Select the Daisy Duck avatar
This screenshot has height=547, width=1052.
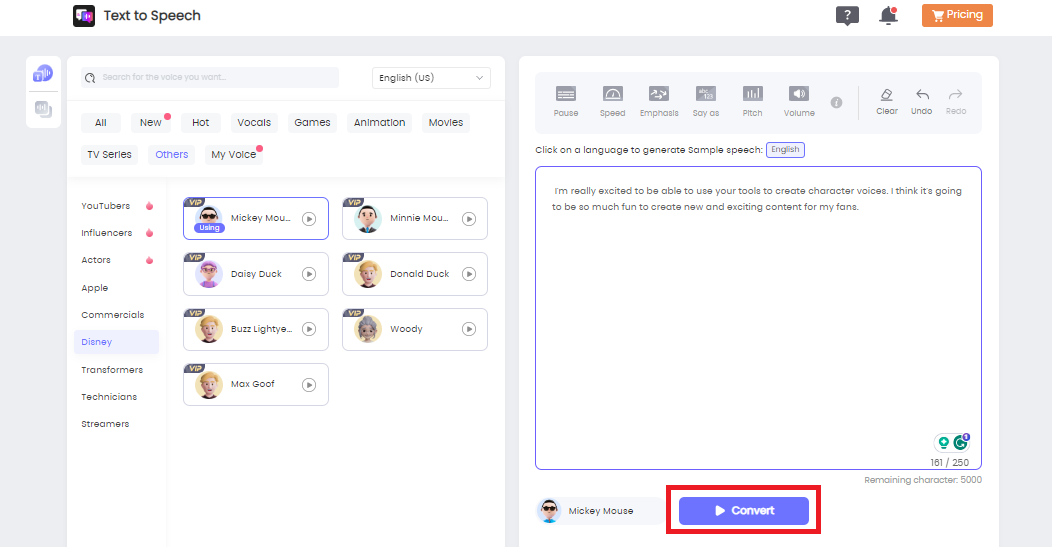pyautogui.click(x=209, y=274)
